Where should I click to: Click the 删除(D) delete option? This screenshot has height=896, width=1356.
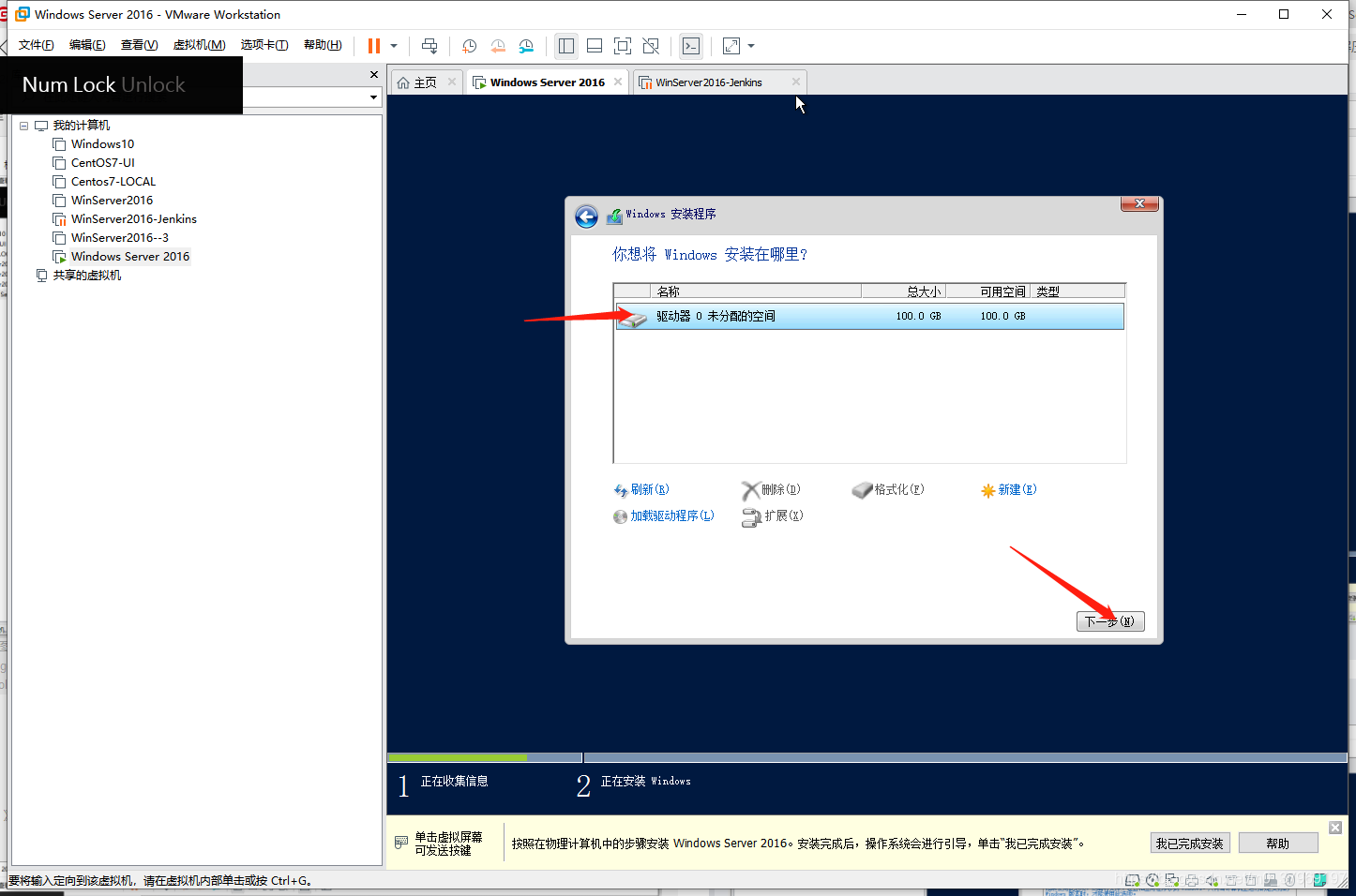(772, 489)
